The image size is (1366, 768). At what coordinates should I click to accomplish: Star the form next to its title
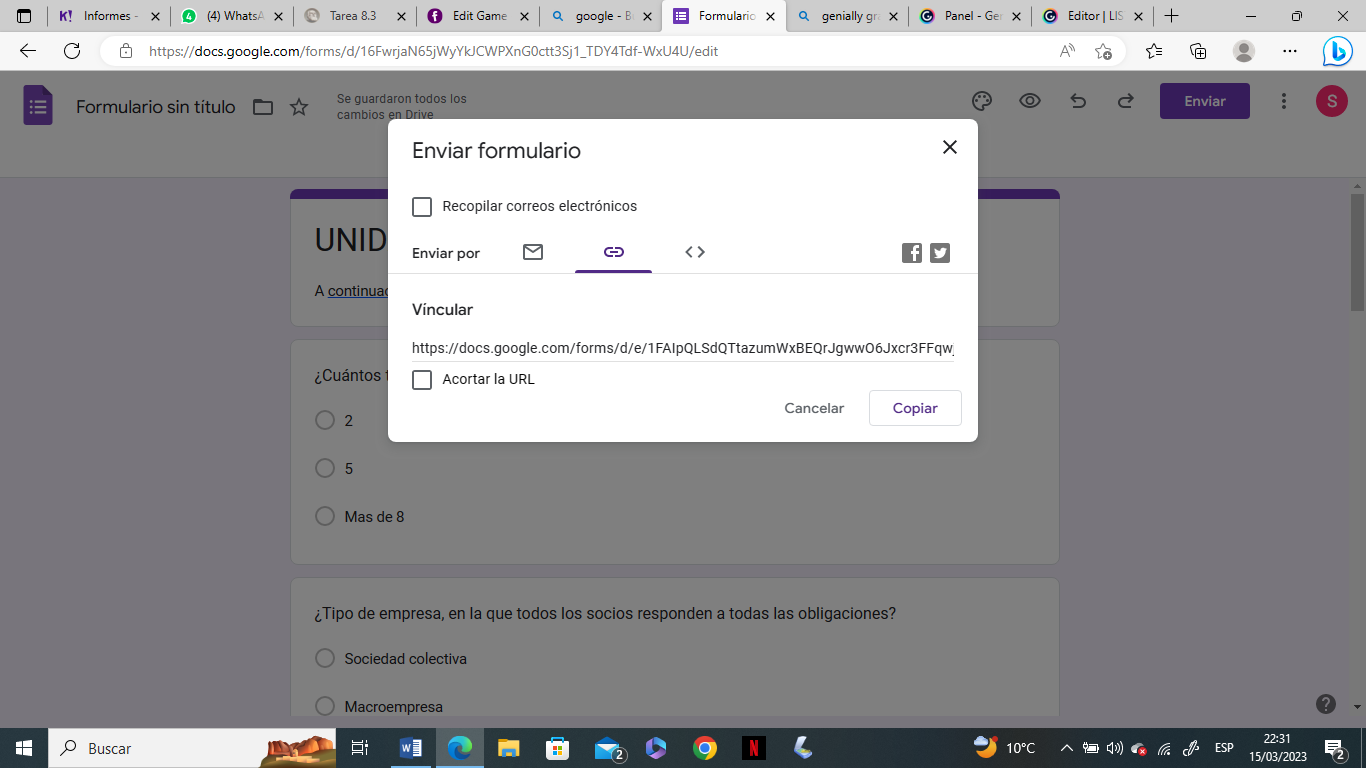click(x=298, y=106)
